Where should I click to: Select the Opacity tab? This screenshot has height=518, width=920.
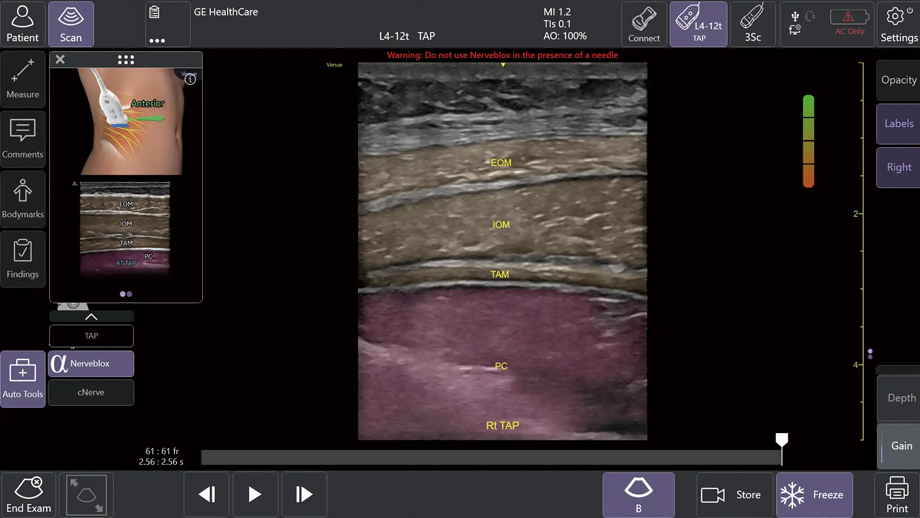[898, 80]
